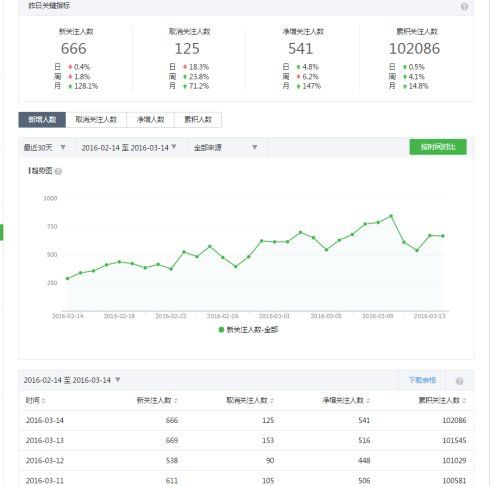The width and height of the screenshot is (490, 486).
Task: Click the 2016-03-14 table row date
Action: [45, 420]
